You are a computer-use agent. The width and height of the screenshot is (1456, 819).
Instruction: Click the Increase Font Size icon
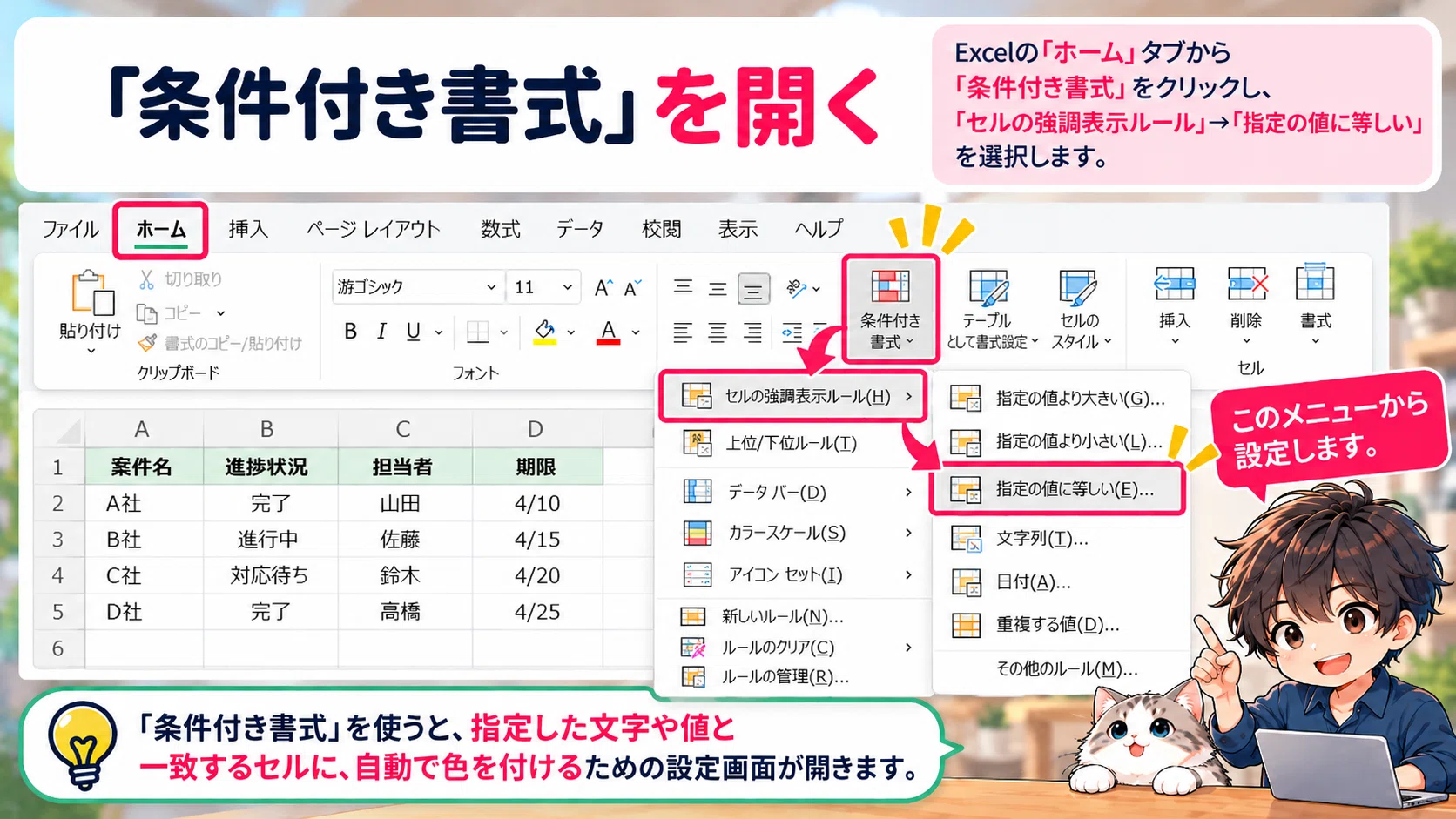click(x=603, y=287)
